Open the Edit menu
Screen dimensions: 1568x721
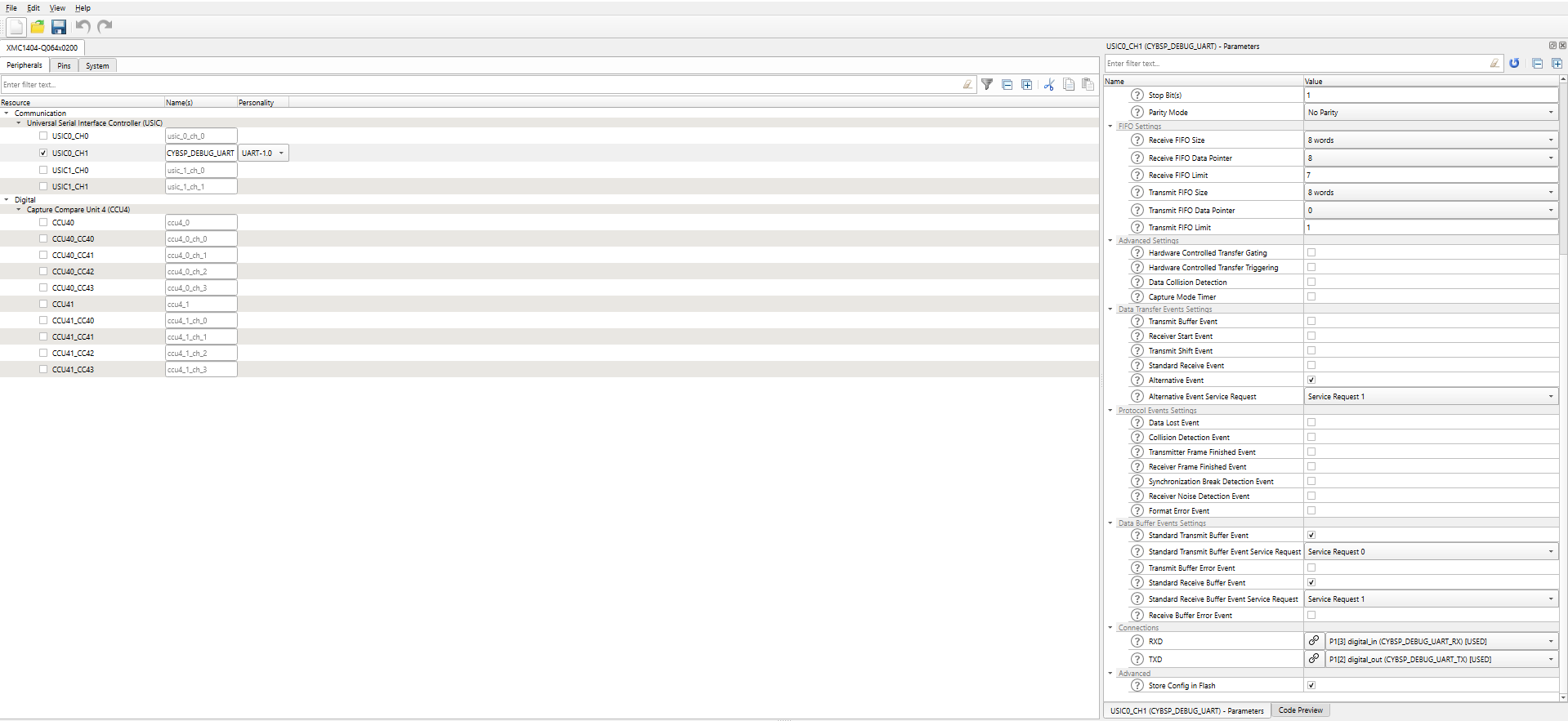coord(34,8)
